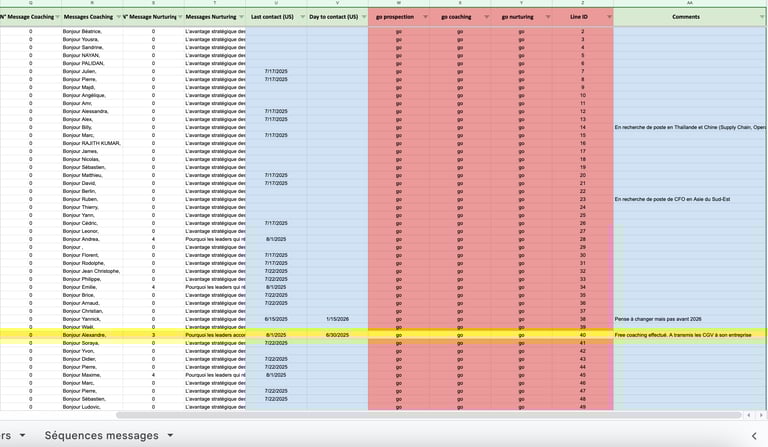The width and height of the screenshot is (768, 447).
Task: Select cell 'Bonjour Alessandra,'
Action: click(92, 111)
